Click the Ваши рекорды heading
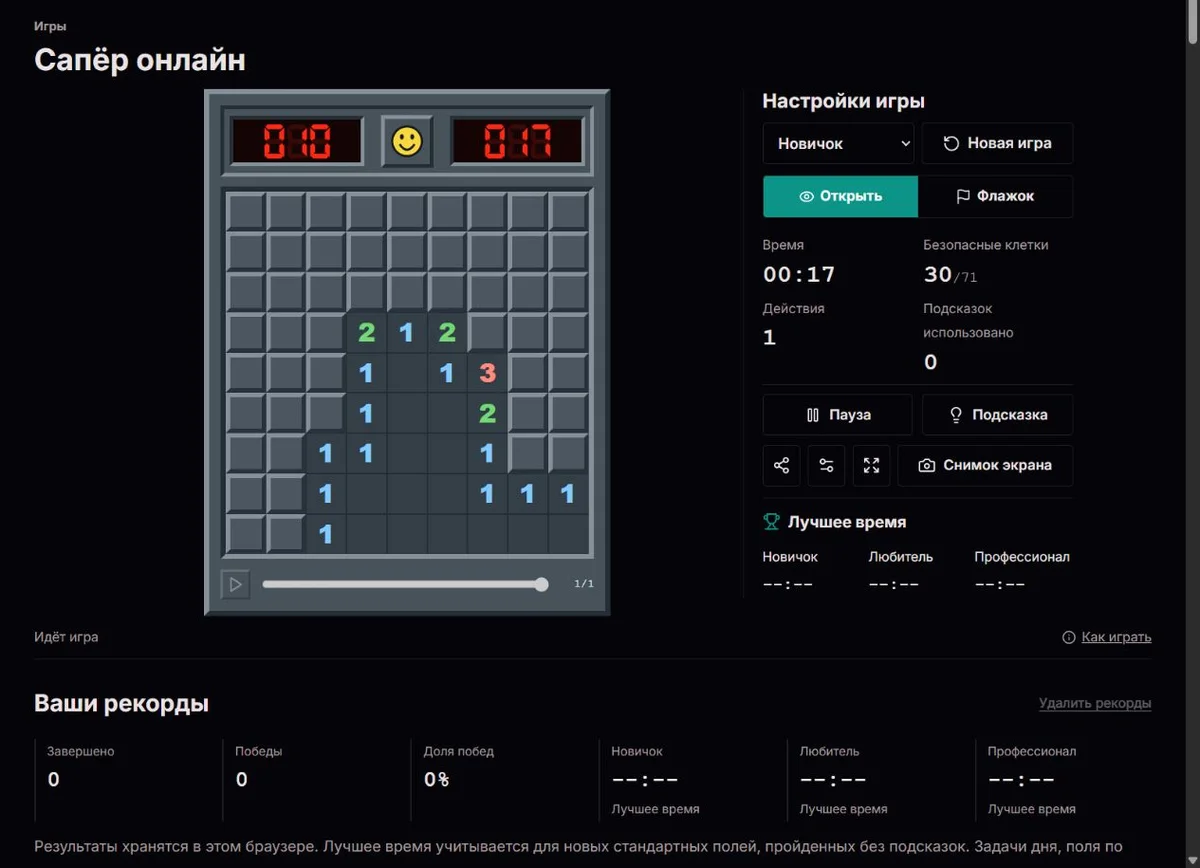 [x=121, y=703]
